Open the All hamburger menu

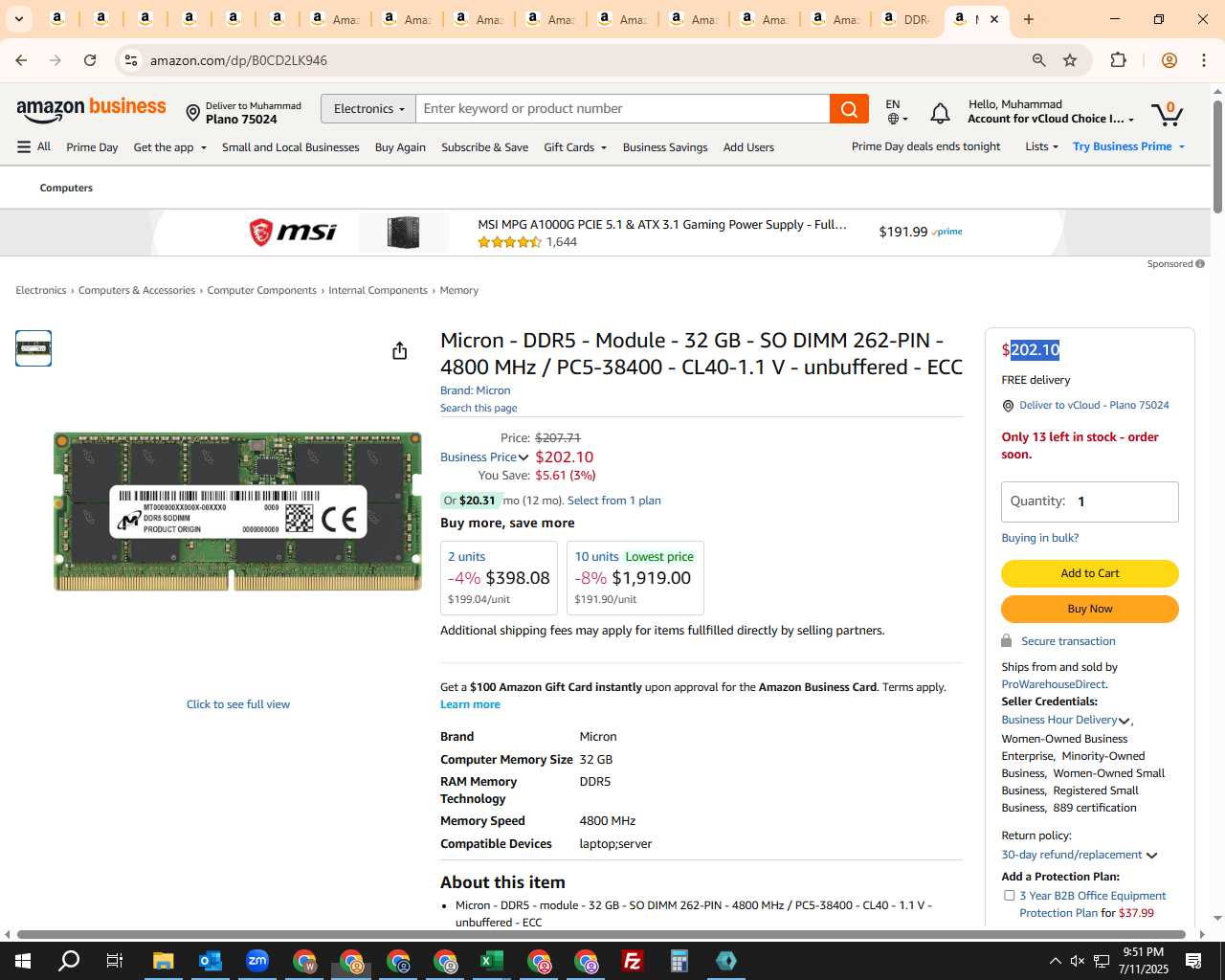pyautogui.click(x=33, y=146)
